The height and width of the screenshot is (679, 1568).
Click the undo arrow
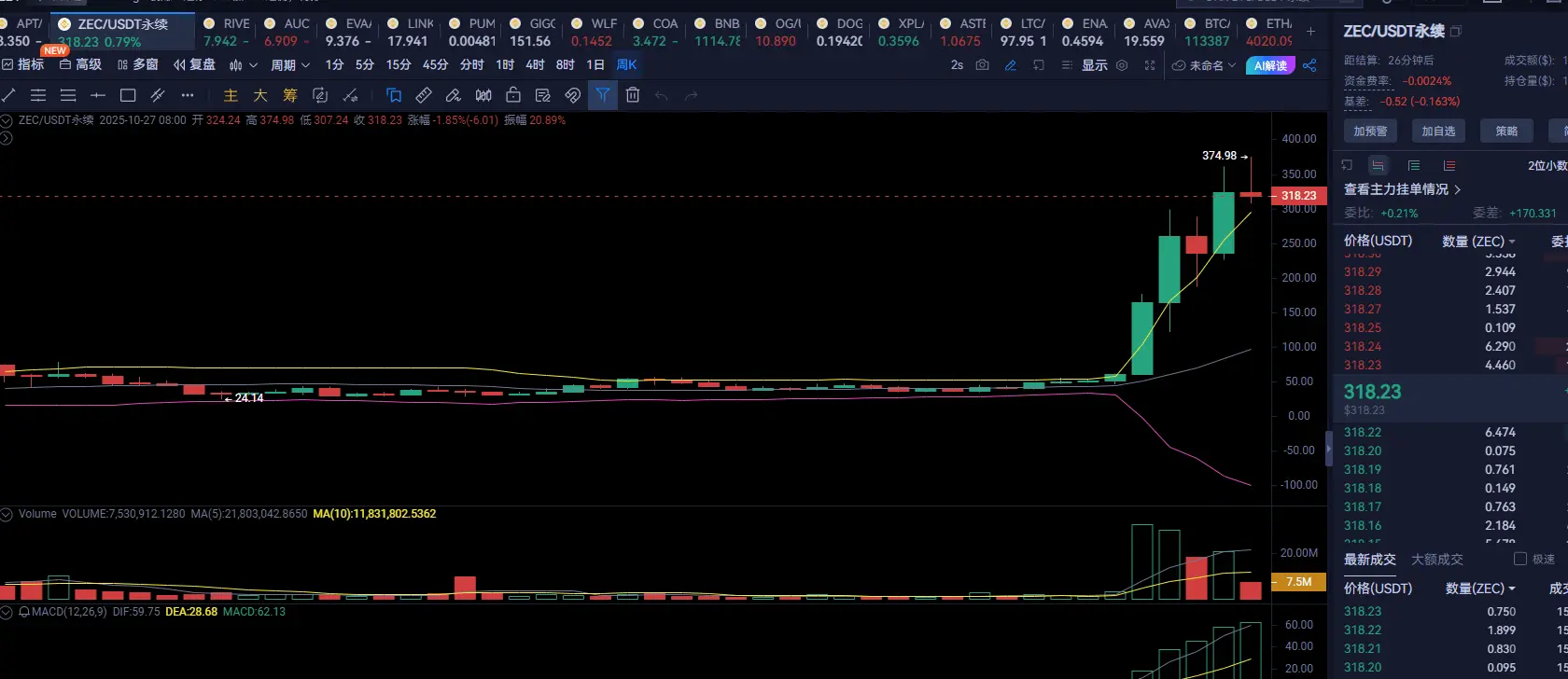pos(662,95)
